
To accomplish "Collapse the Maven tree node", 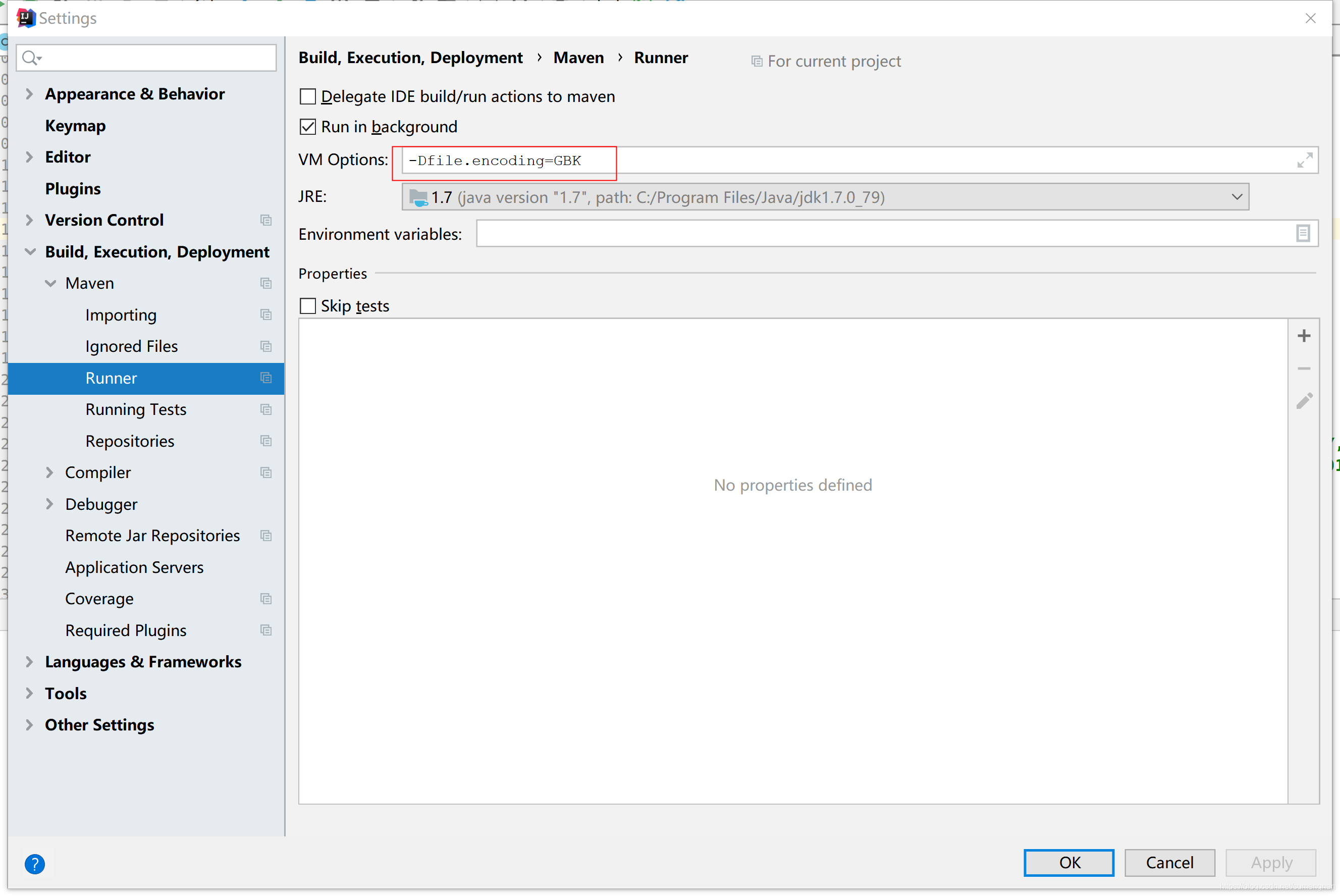I will (x=51, y=283).
